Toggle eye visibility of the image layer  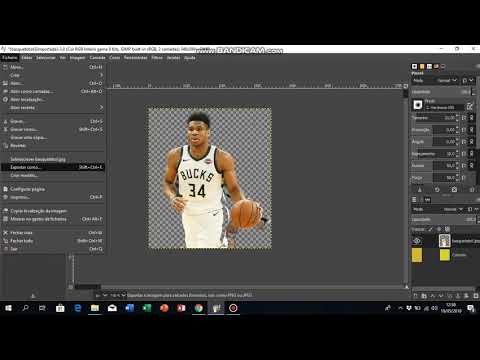[x=417, y=241]
